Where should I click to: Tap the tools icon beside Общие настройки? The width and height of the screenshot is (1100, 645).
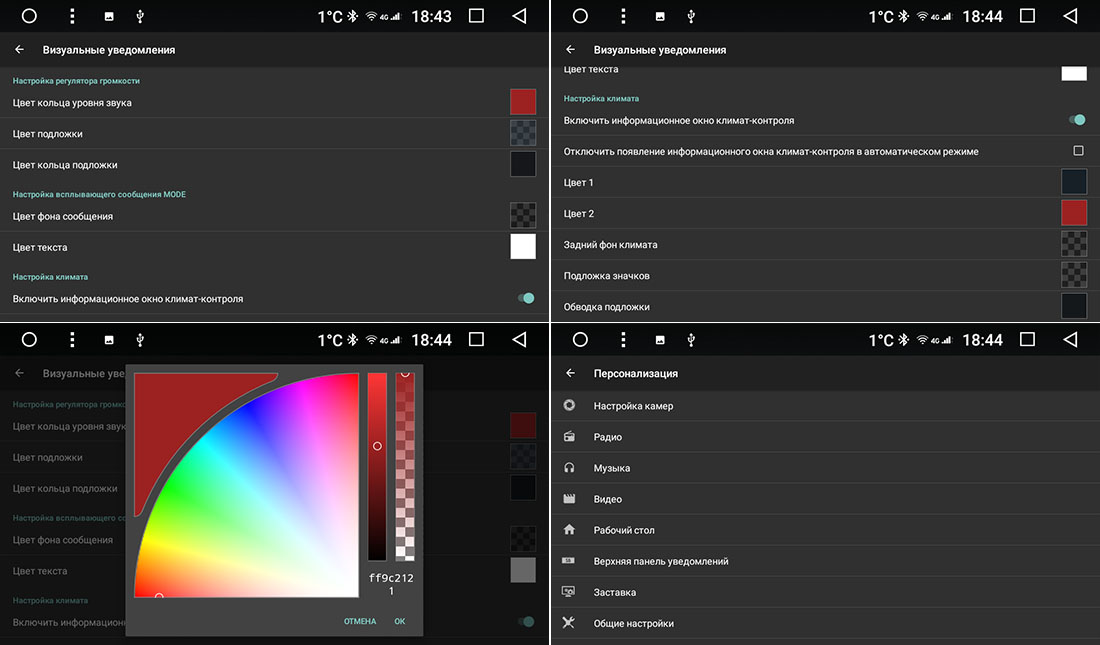tap(569, 623)
